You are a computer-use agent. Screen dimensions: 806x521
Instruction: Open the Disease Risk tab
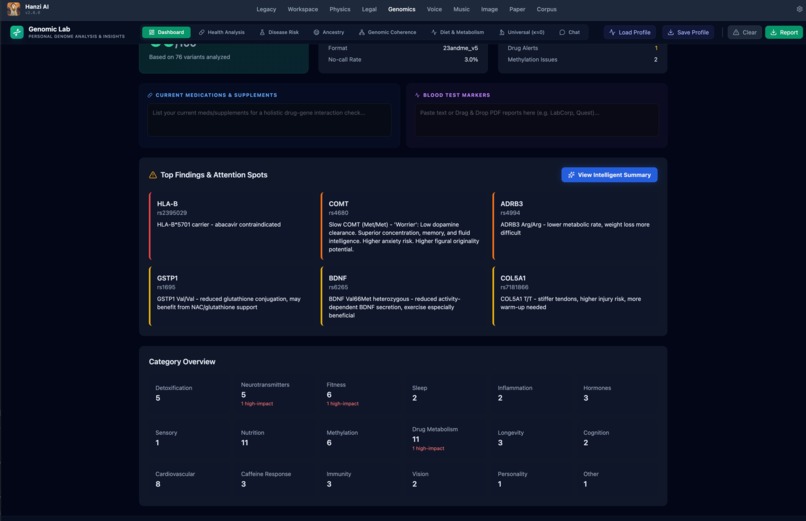point(279,32)
